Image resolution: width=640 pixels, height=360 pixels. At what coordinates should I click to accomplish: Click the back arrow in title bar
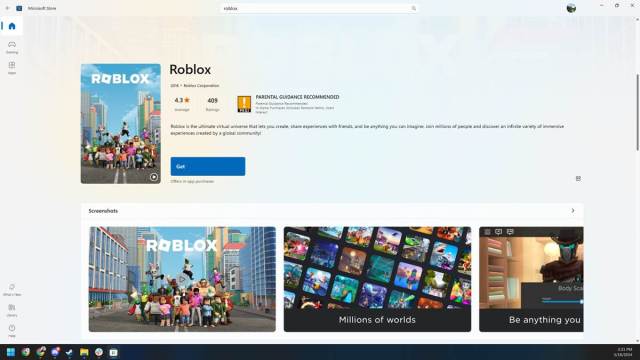(7, 8)
